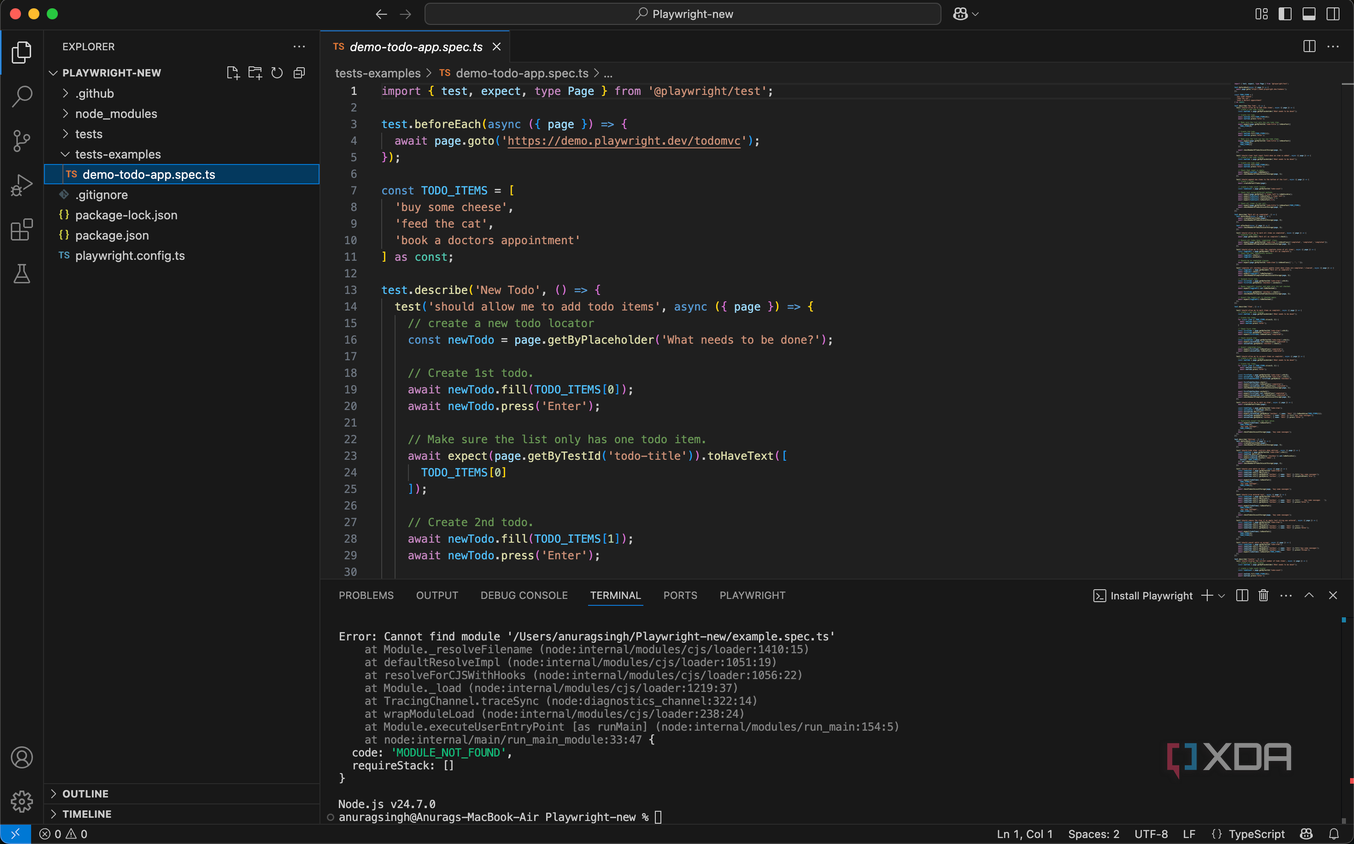This screenshot has height=844, width=1354.
Task: Open the Copilot dropdown chevron in title bar
Action: click(x=975, y=14)
